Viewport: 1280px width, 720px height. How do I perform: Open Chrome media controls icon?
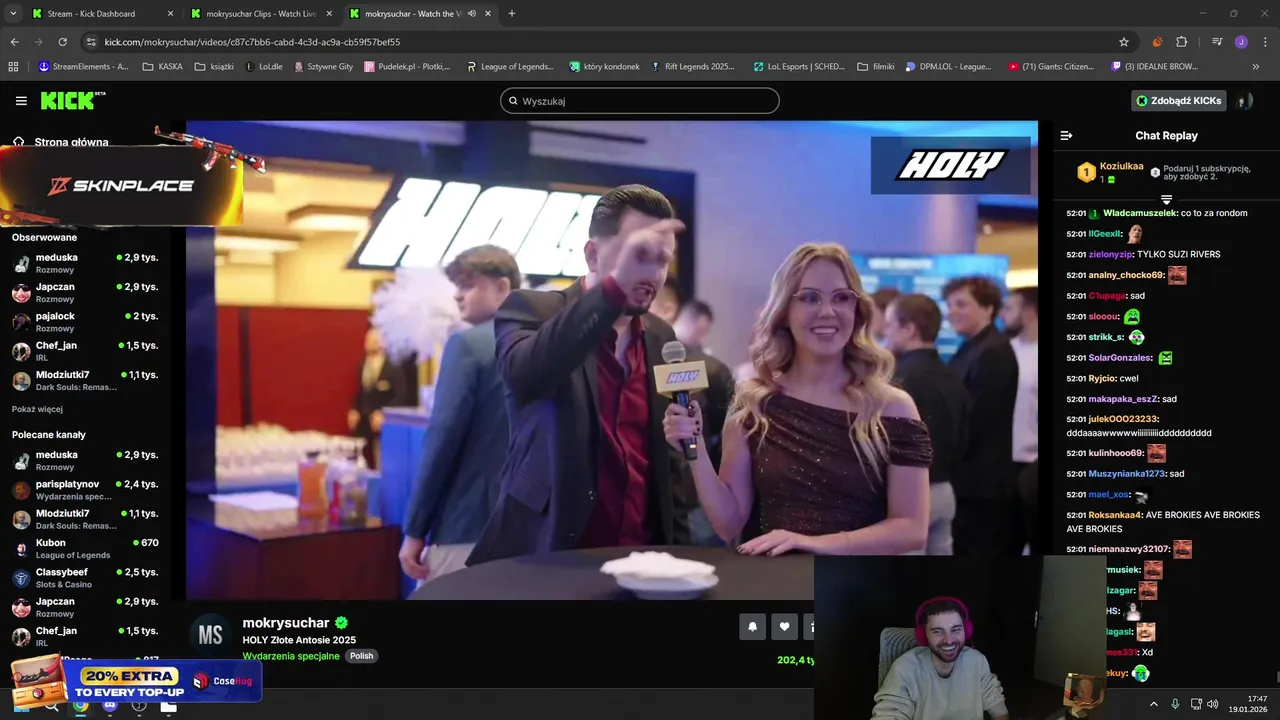[1217, 42]
